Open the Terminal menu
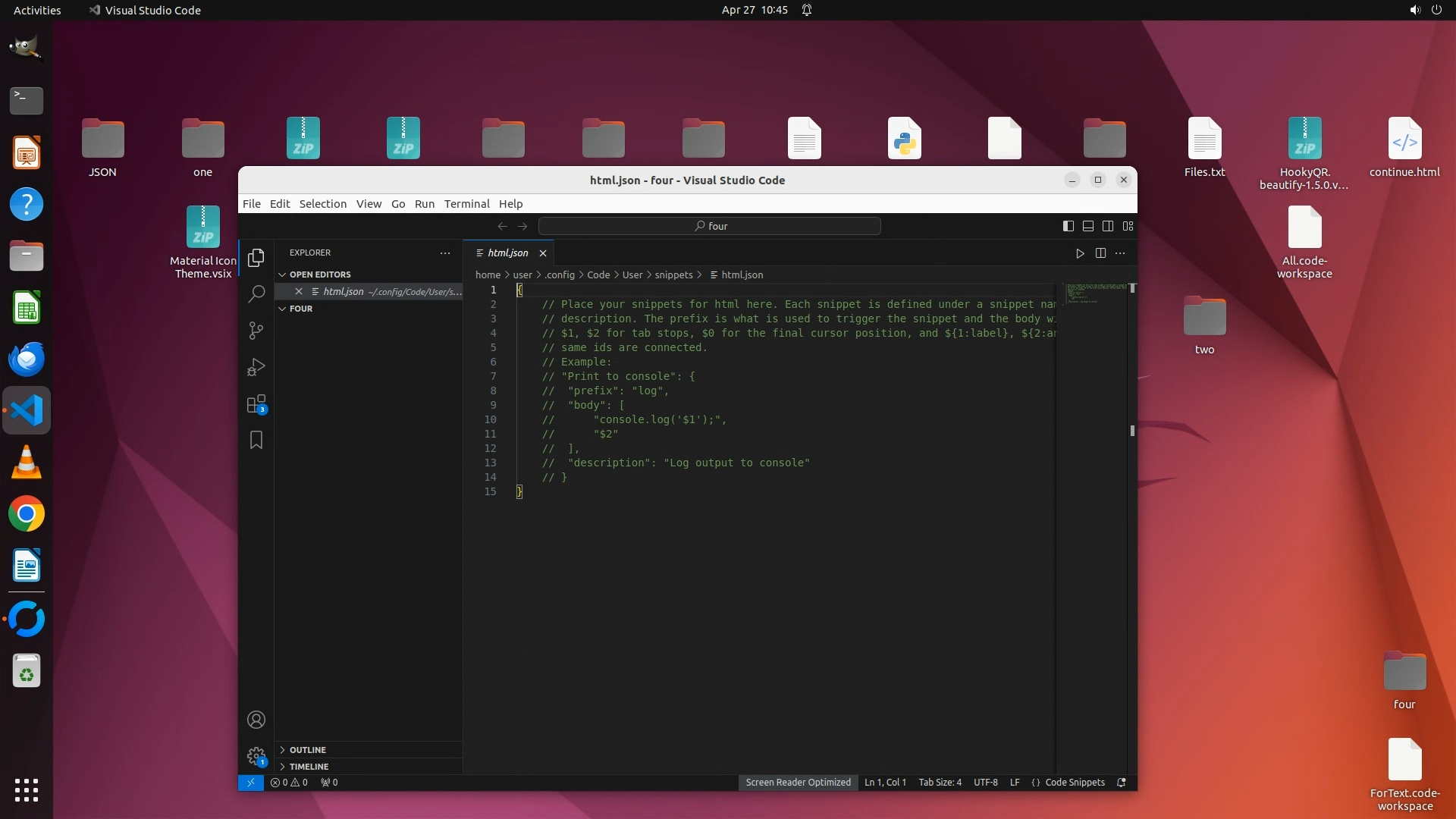This screenshot has width=1456, height=819. point(466,204)
